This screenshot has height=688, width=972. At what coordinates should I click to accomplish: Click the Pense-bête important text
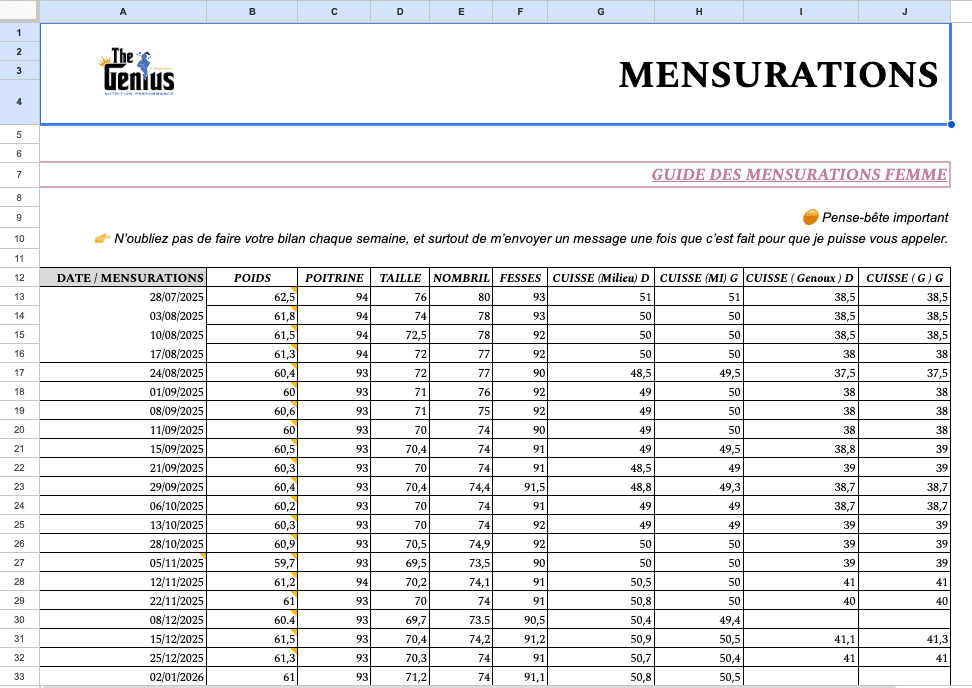click(x=885, y=218)
